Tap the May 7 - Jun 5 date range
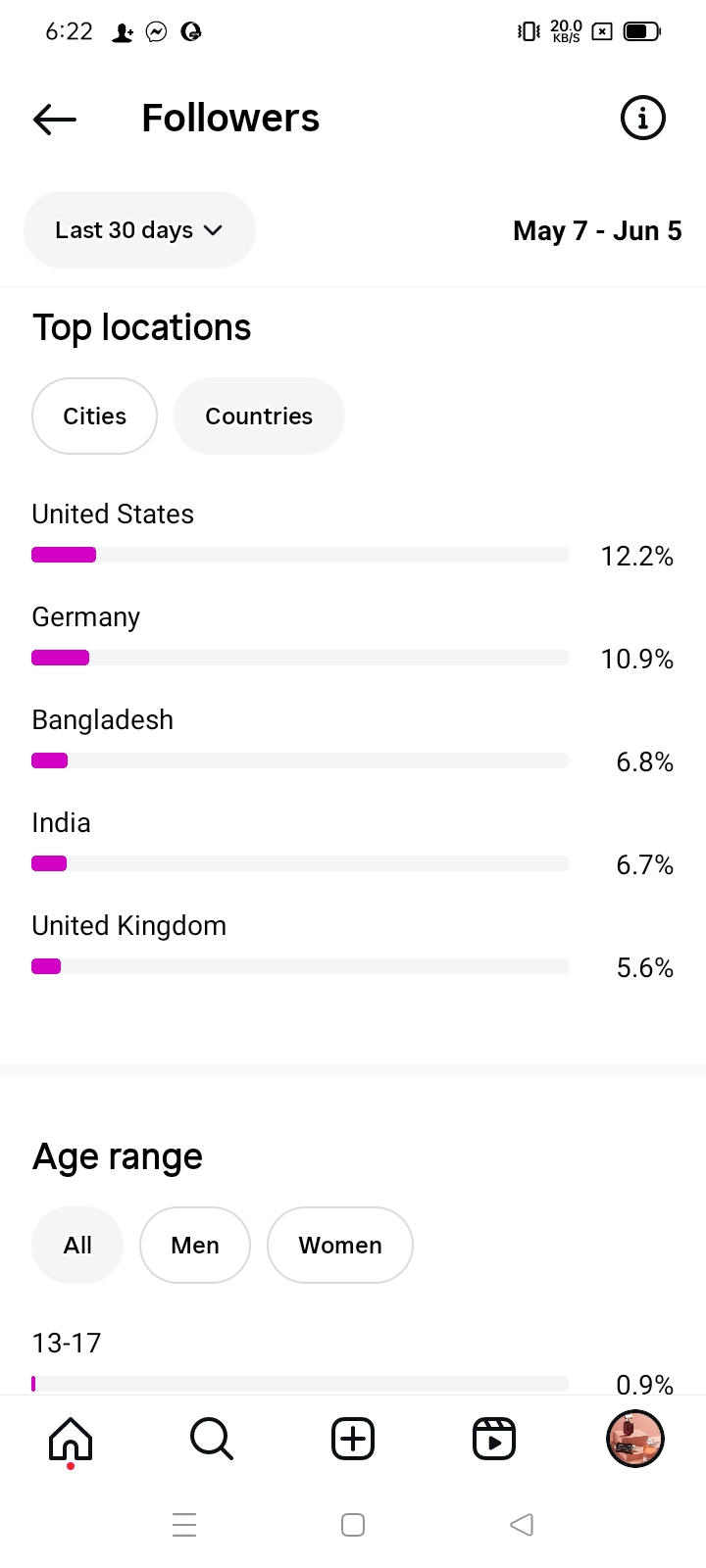This screenshot has width=706, height=1568. pyautogui.click(x=597, y=231)
